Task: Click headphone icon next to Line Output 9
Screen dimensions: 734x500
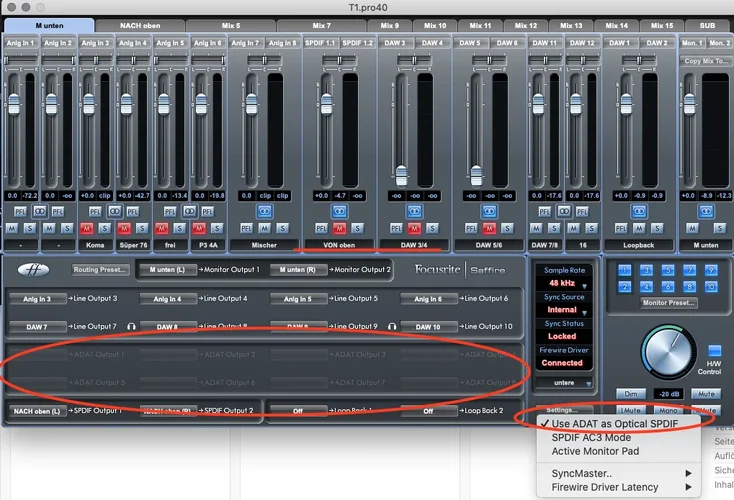Action: pos(392,326)
